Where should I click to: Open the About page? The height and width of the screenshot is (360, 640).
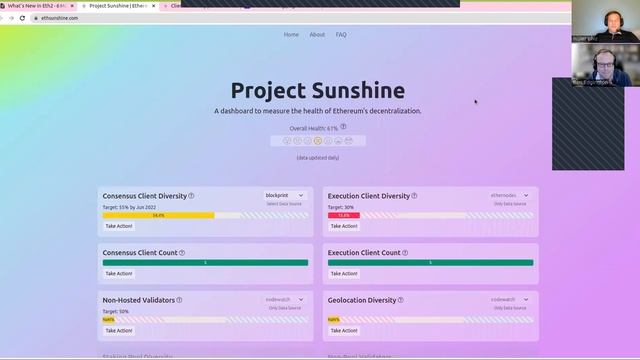tap(317, 35)
